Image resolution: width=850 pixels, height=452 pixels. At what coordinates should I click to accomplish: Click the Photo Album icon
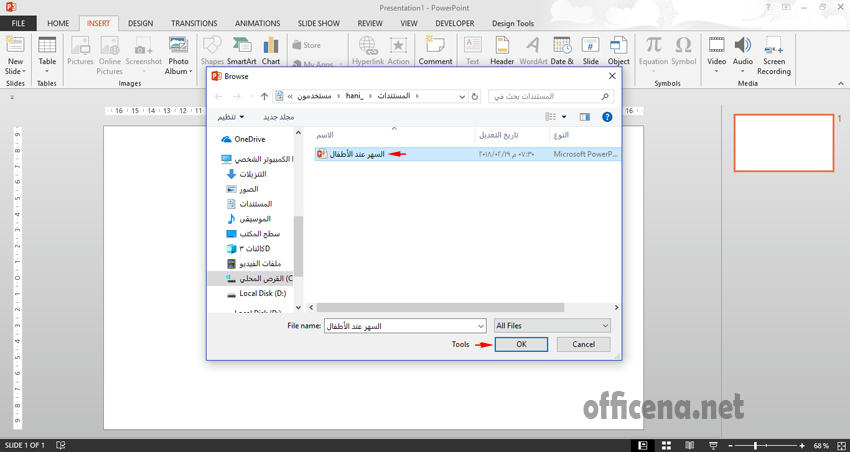coord(178,46)
